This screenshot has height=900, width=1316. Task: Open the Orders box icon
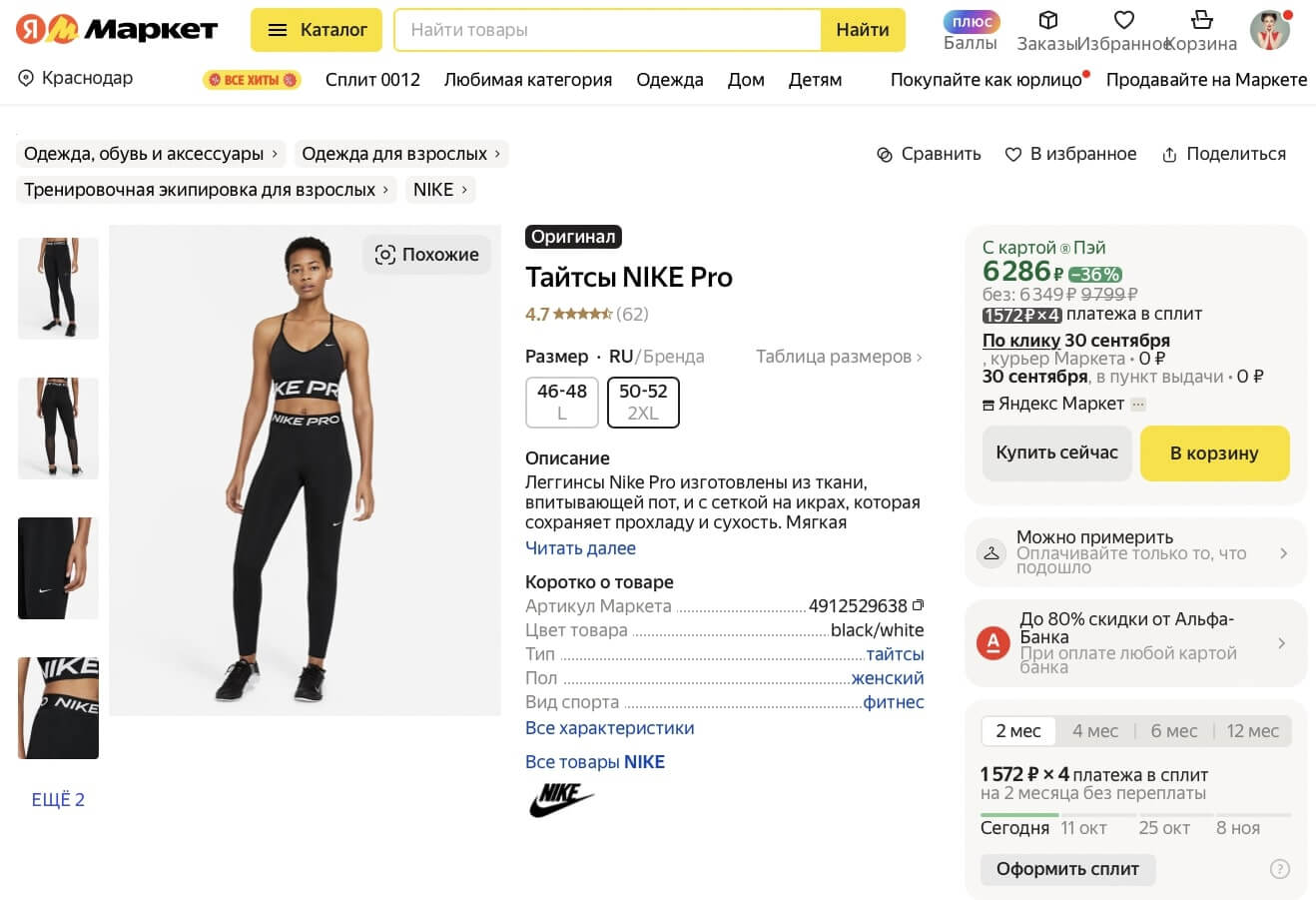(x=1047, y=20)
